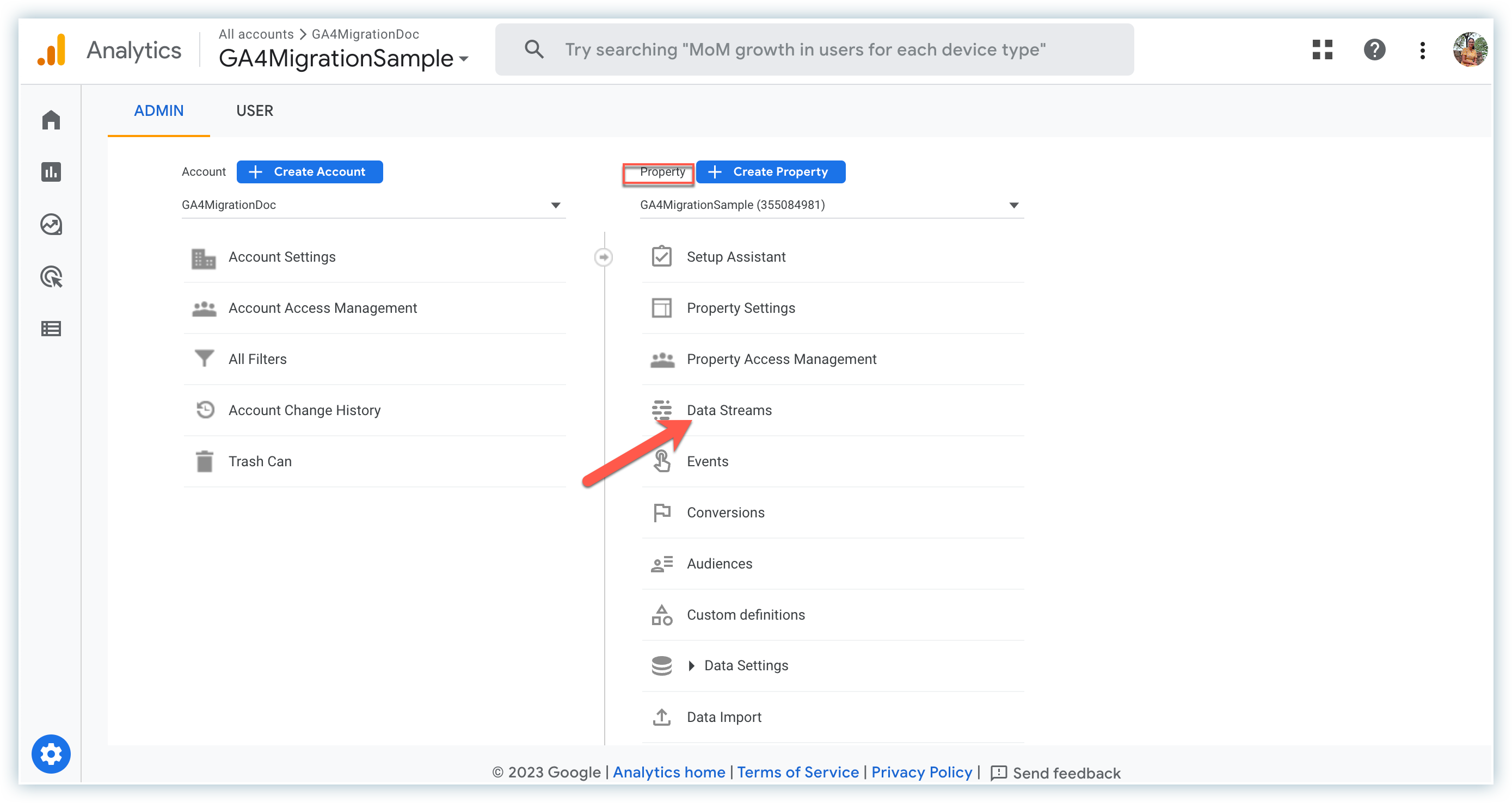Open the three-dot more options menu
The image size is (1512, 803).
coord(1422,51)
